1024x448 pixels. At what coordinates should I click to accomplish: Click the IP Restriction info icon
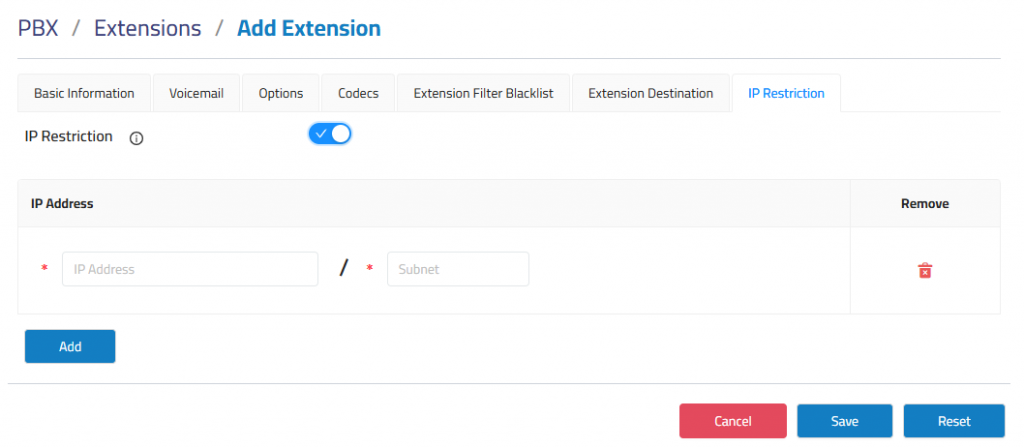(x=136, y=138)
